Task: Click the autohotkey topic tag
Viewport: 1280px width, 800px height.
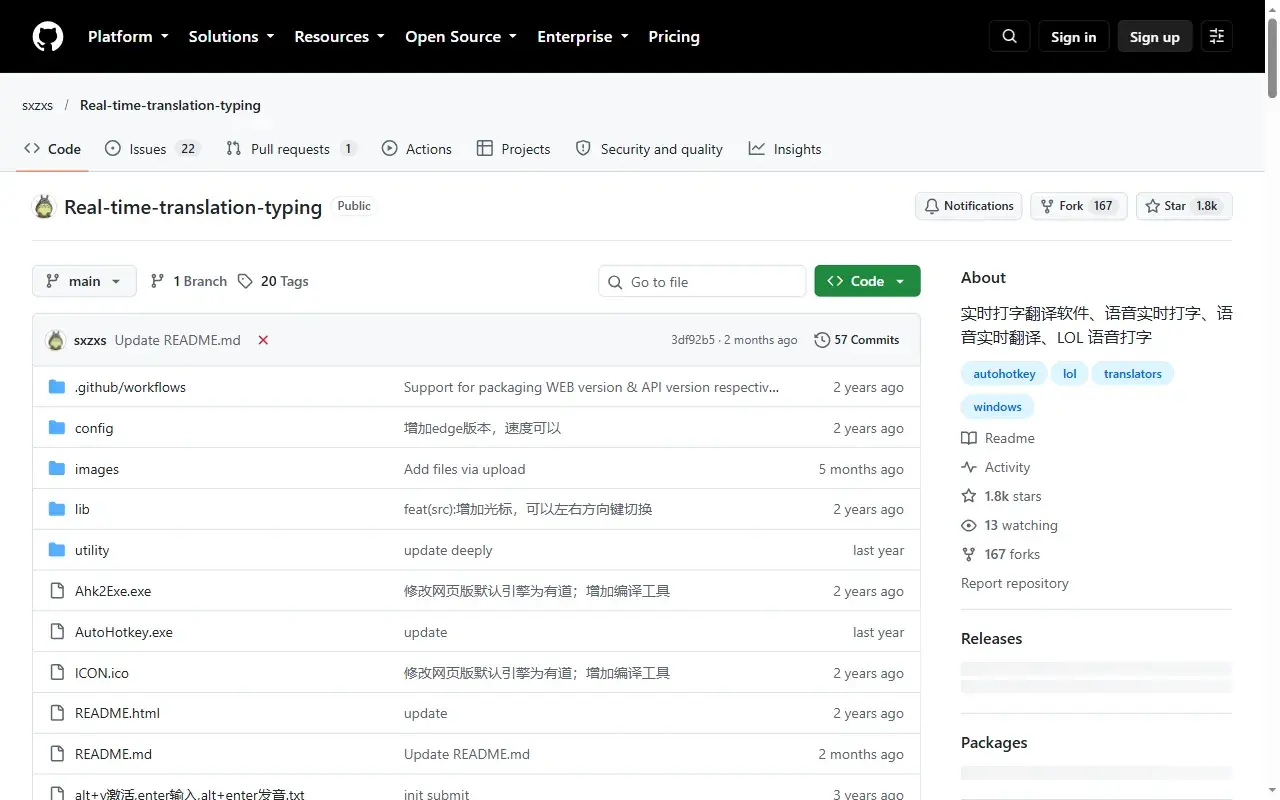Action: 1004,373
